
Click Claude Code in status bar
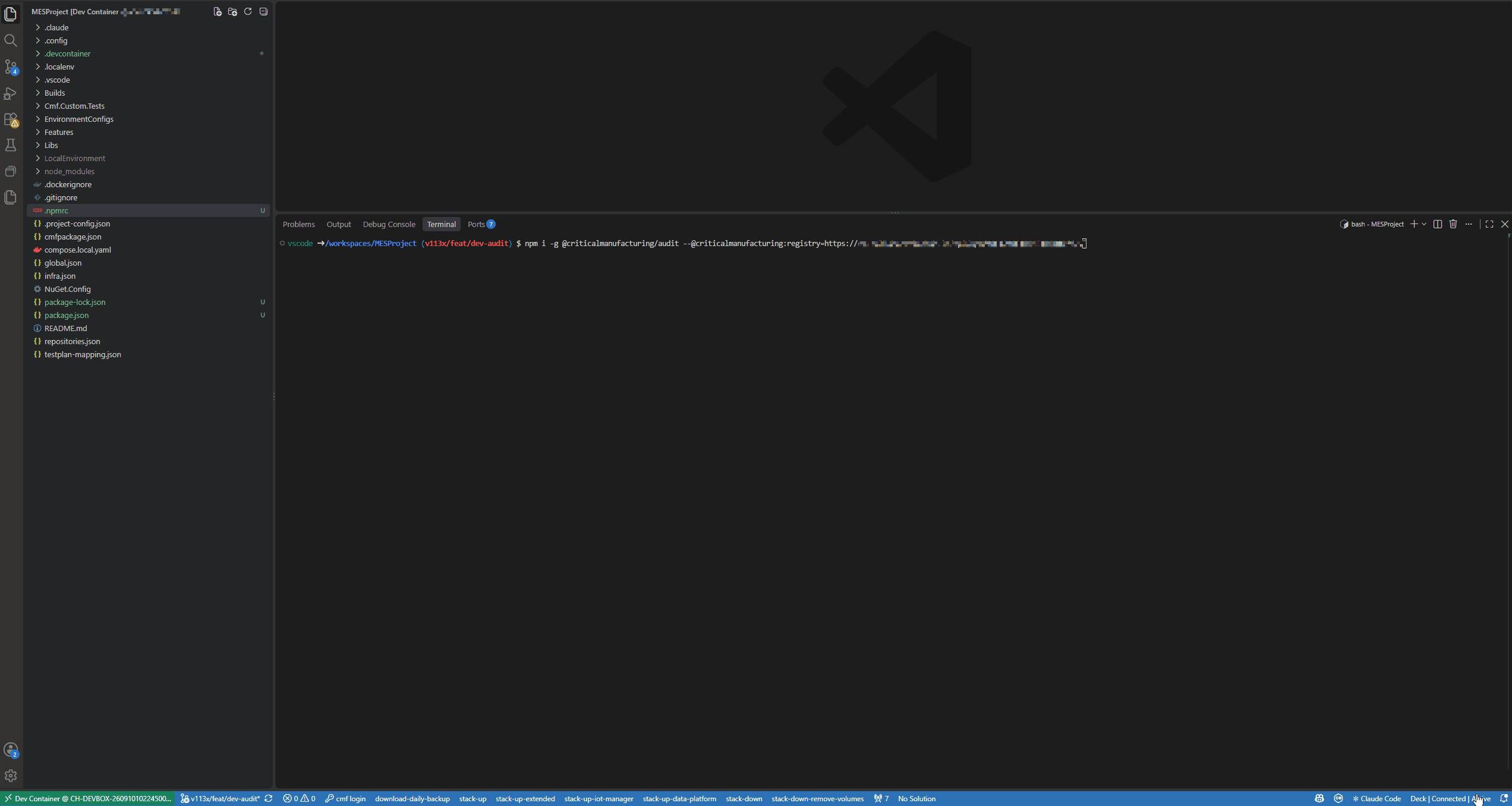pos(1376,798)
